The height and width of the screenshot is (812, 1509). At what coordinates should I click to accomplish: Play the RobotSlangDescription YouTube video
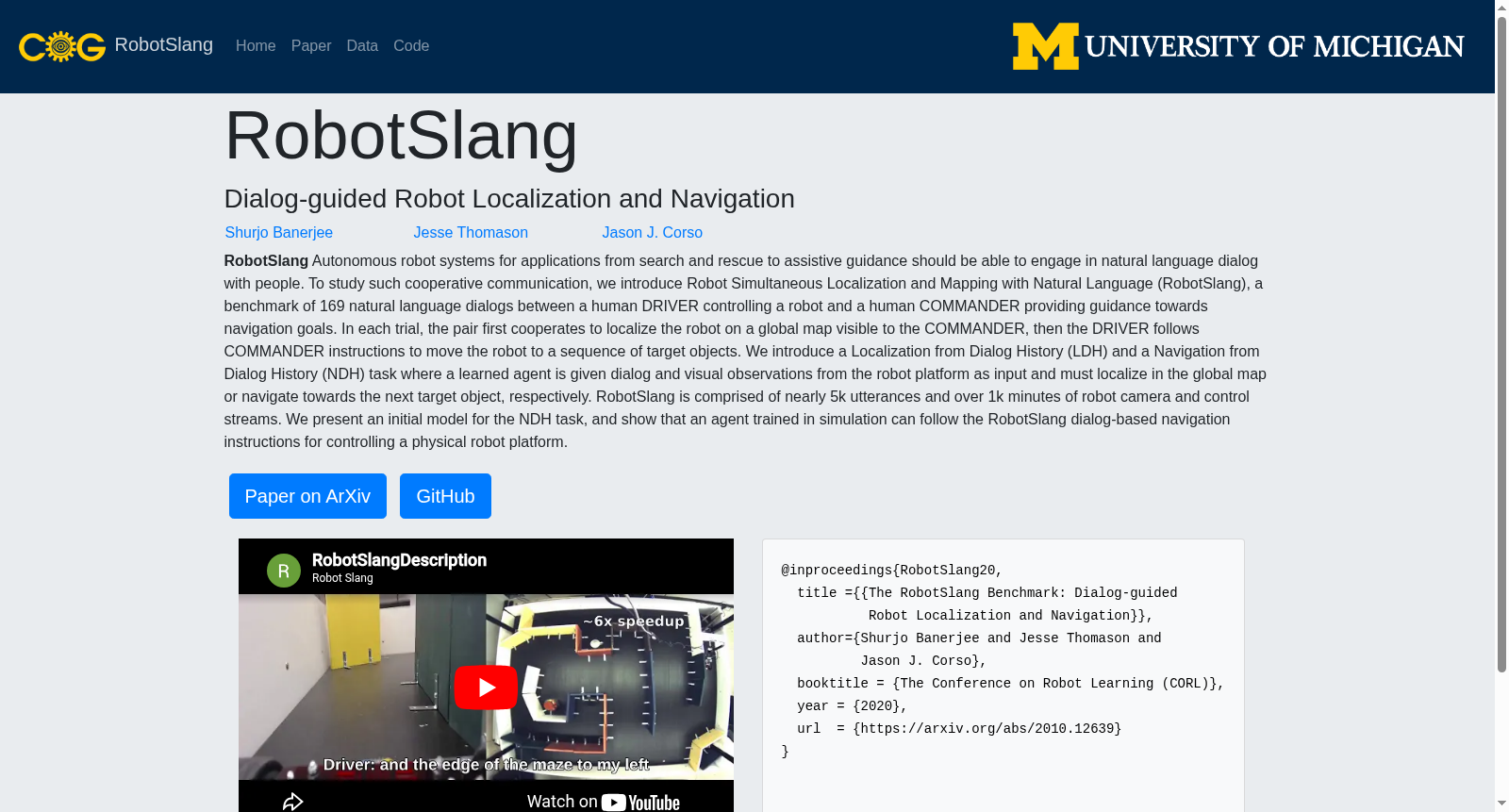(486, 688)
